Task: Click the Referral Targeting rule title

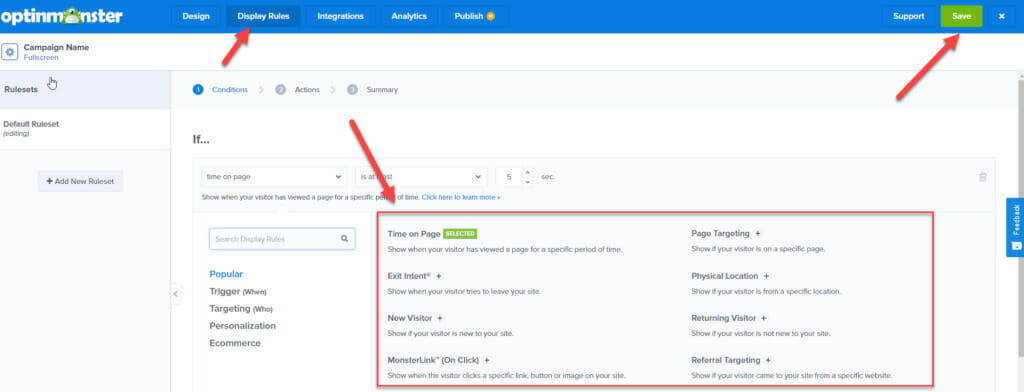Action: [726, 360]
